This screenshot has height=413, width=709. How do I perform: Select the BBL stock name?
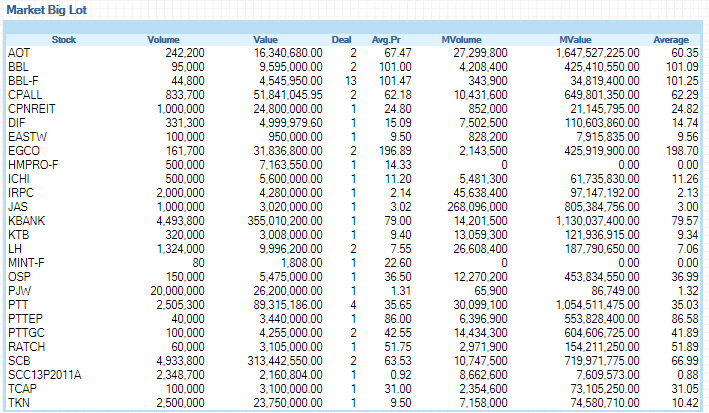pos(18,67)
